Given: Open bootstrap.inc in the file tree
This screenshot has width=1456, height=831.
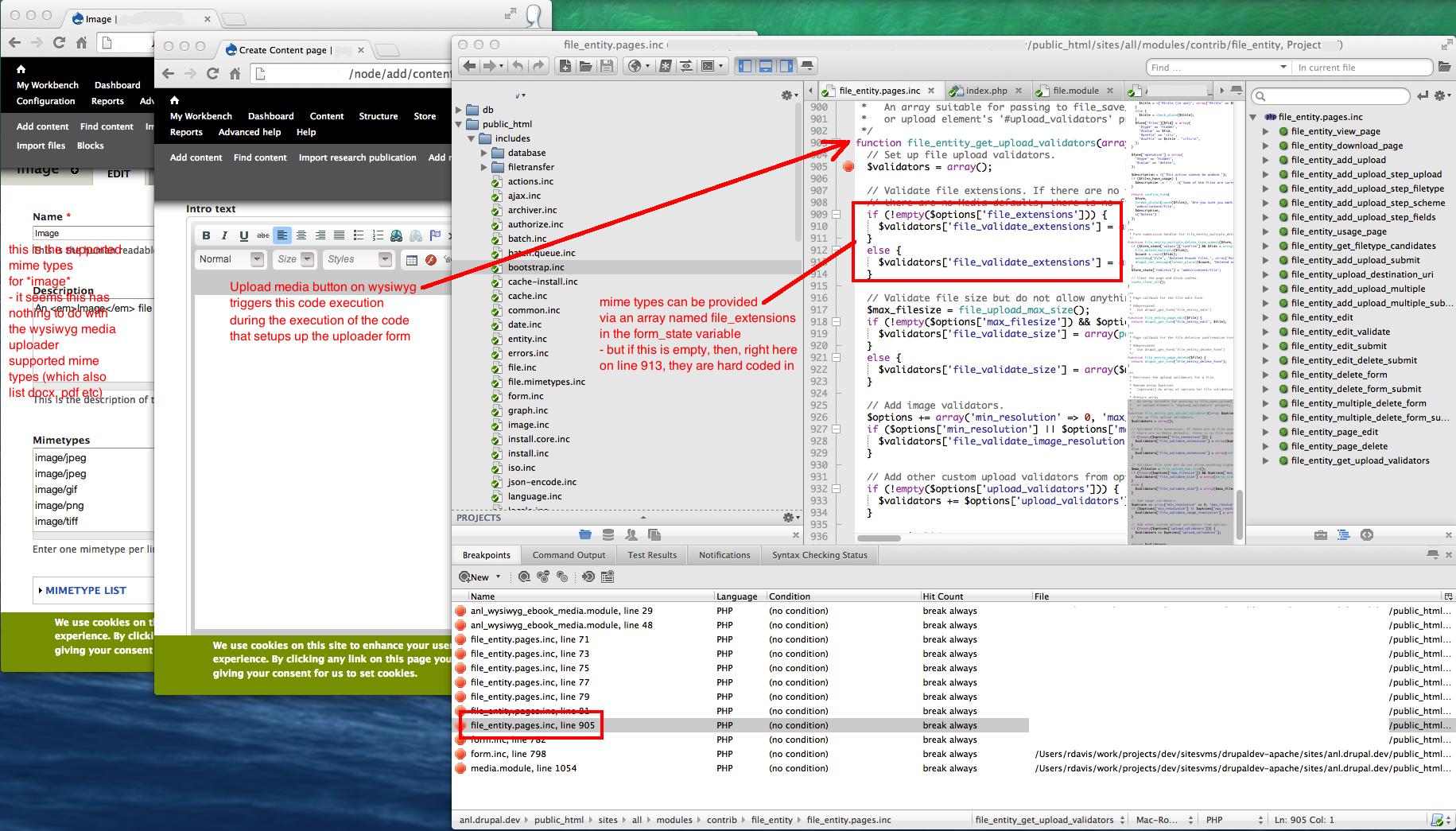Looking at the screenshot, I should coord(536,267).
